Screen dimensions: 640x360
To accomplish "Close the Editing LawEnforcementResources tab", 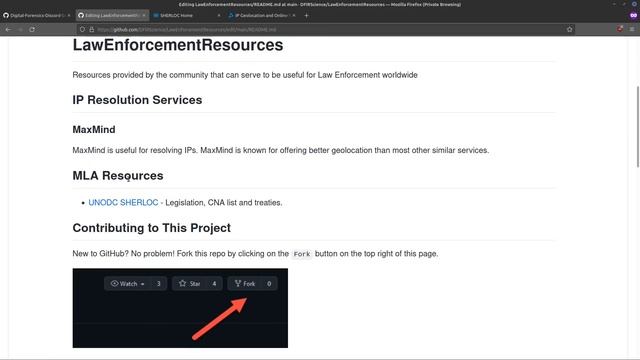I will pos(144,16).
